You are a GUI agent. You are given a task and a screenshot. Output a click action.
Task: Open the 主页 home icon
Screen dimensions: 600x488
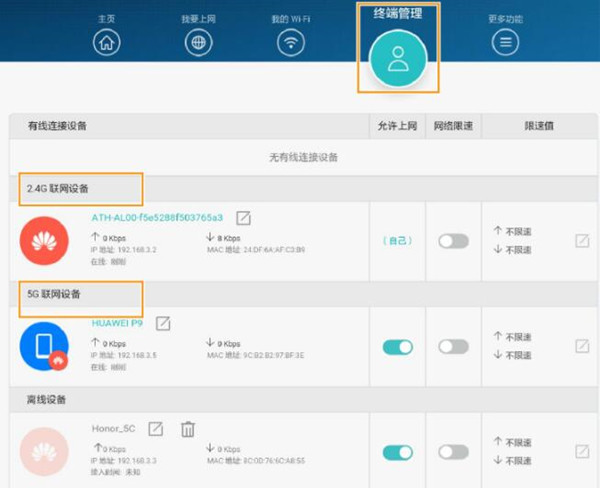point(106,42)
